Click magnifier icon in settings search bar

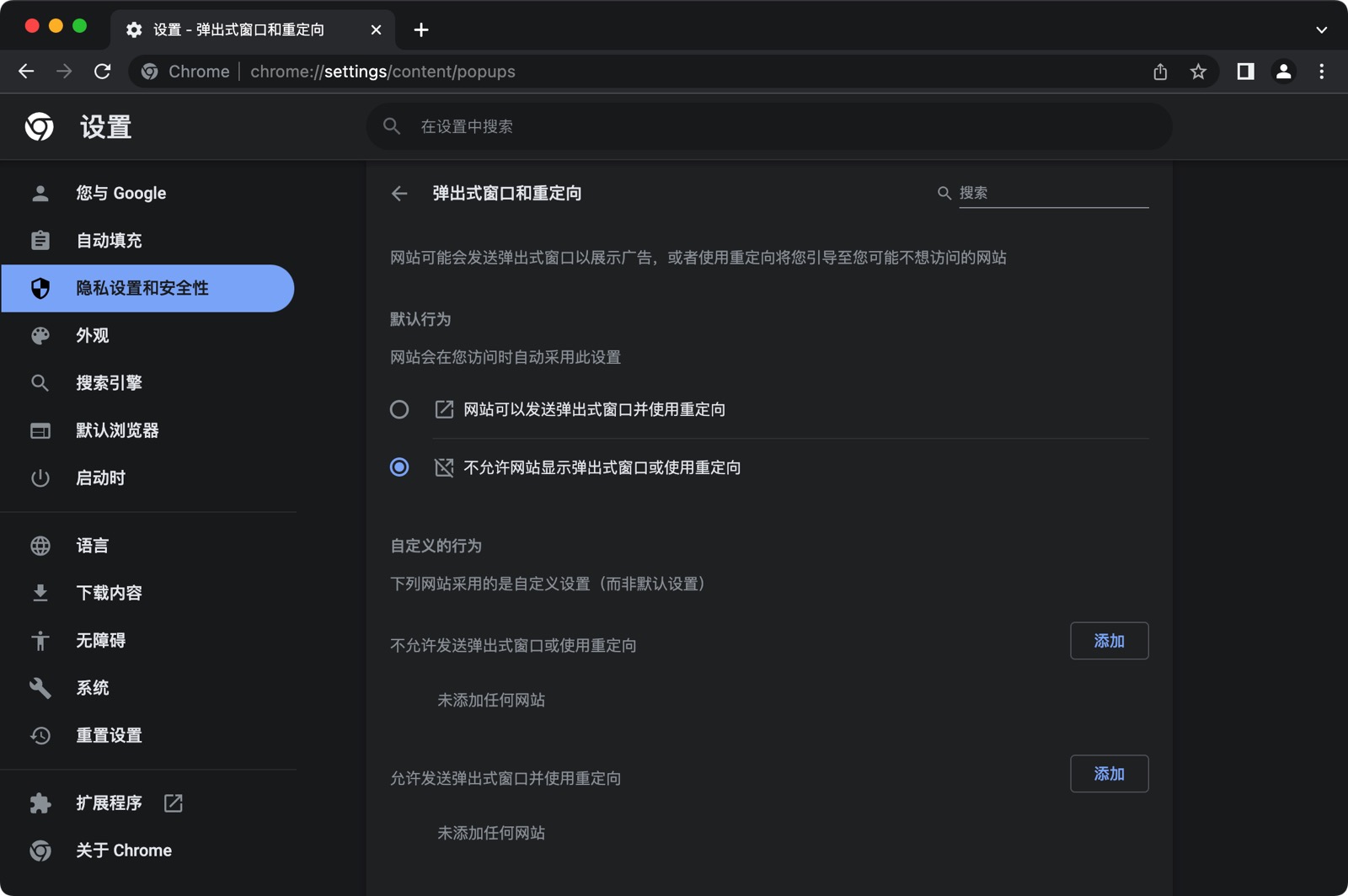pyautogui.click(x=392, y=126)
